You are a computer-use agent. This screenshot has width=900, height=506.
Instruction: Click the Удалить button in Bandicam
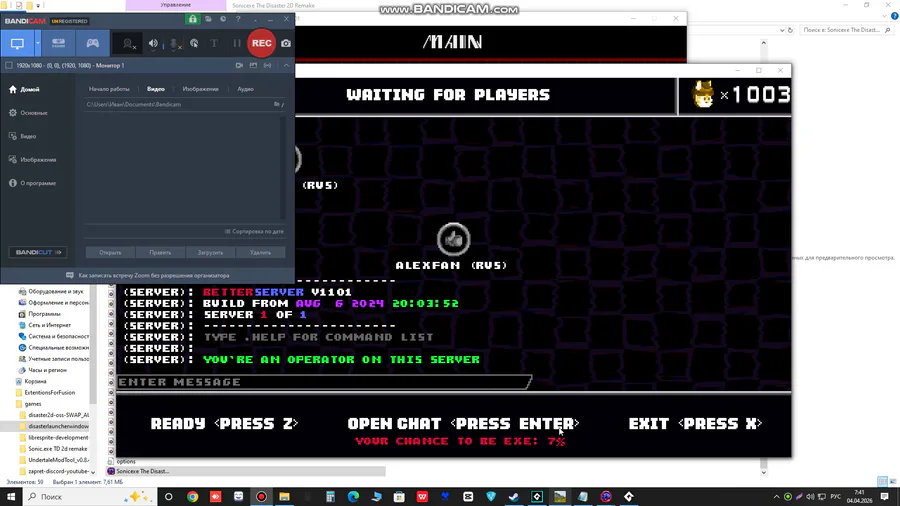(x=261, y=252)
